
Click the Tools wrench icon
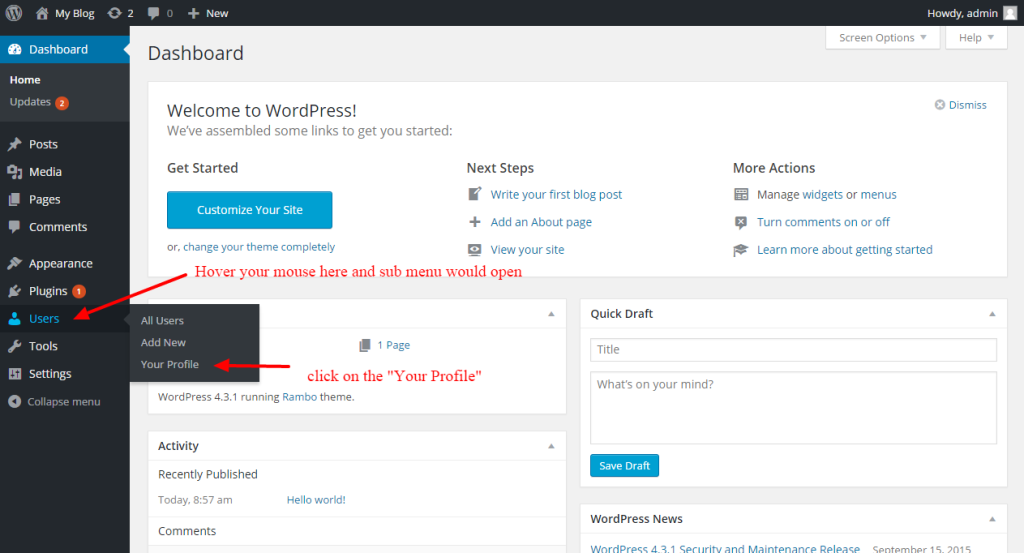click(x=14, y=346)
